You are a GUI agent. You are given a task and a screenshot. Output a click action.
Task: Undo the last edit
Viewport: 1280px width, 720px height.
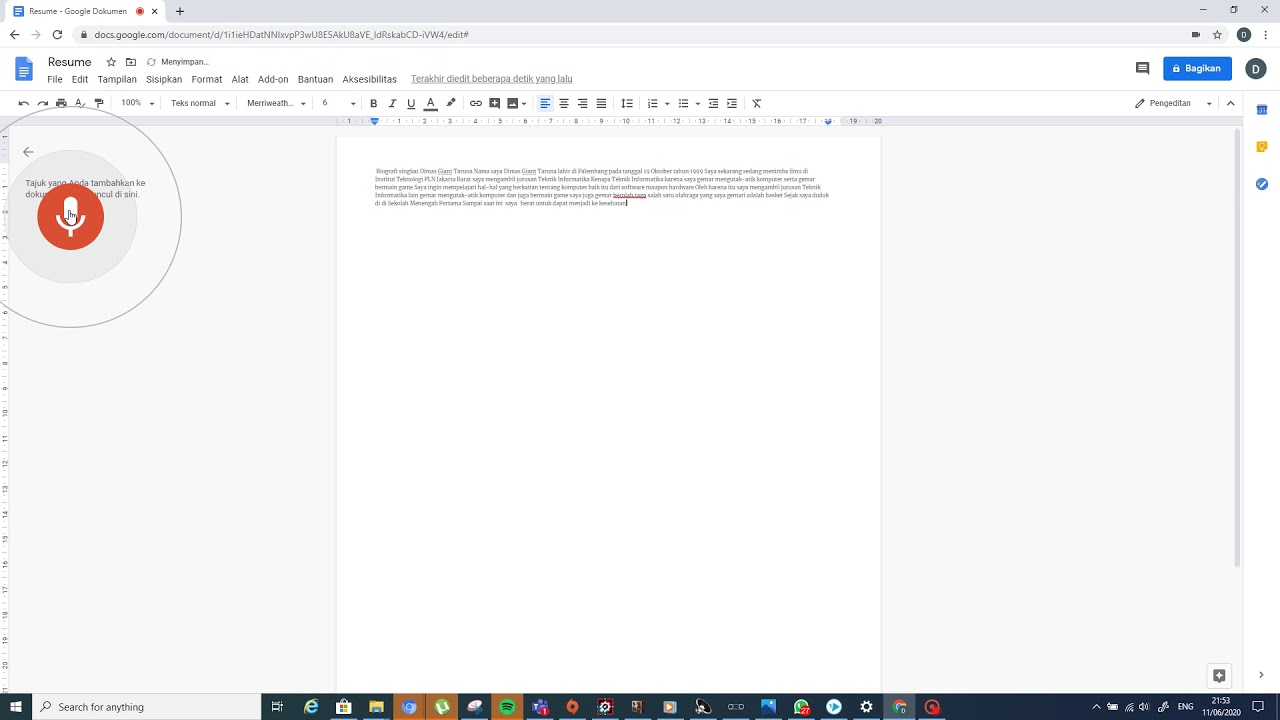tap(24, 103)
